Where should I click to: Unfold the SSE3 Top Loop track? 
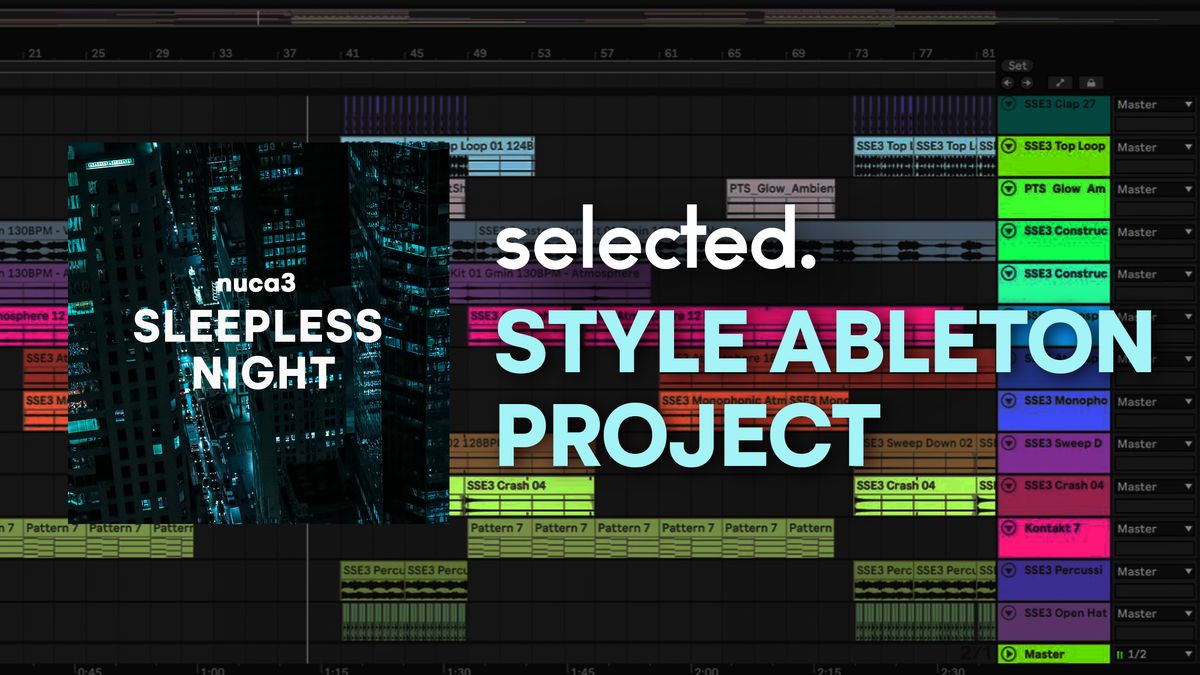[x=1008, y=146]
